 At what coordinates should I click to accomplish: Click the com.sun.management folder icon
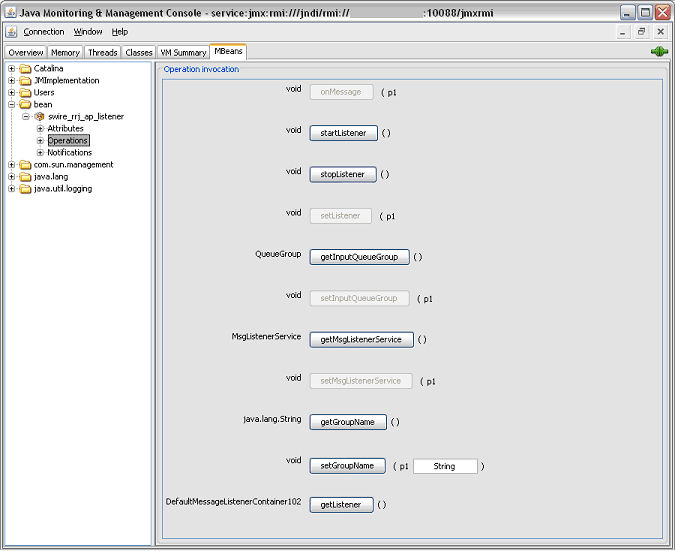pos(26,165)
